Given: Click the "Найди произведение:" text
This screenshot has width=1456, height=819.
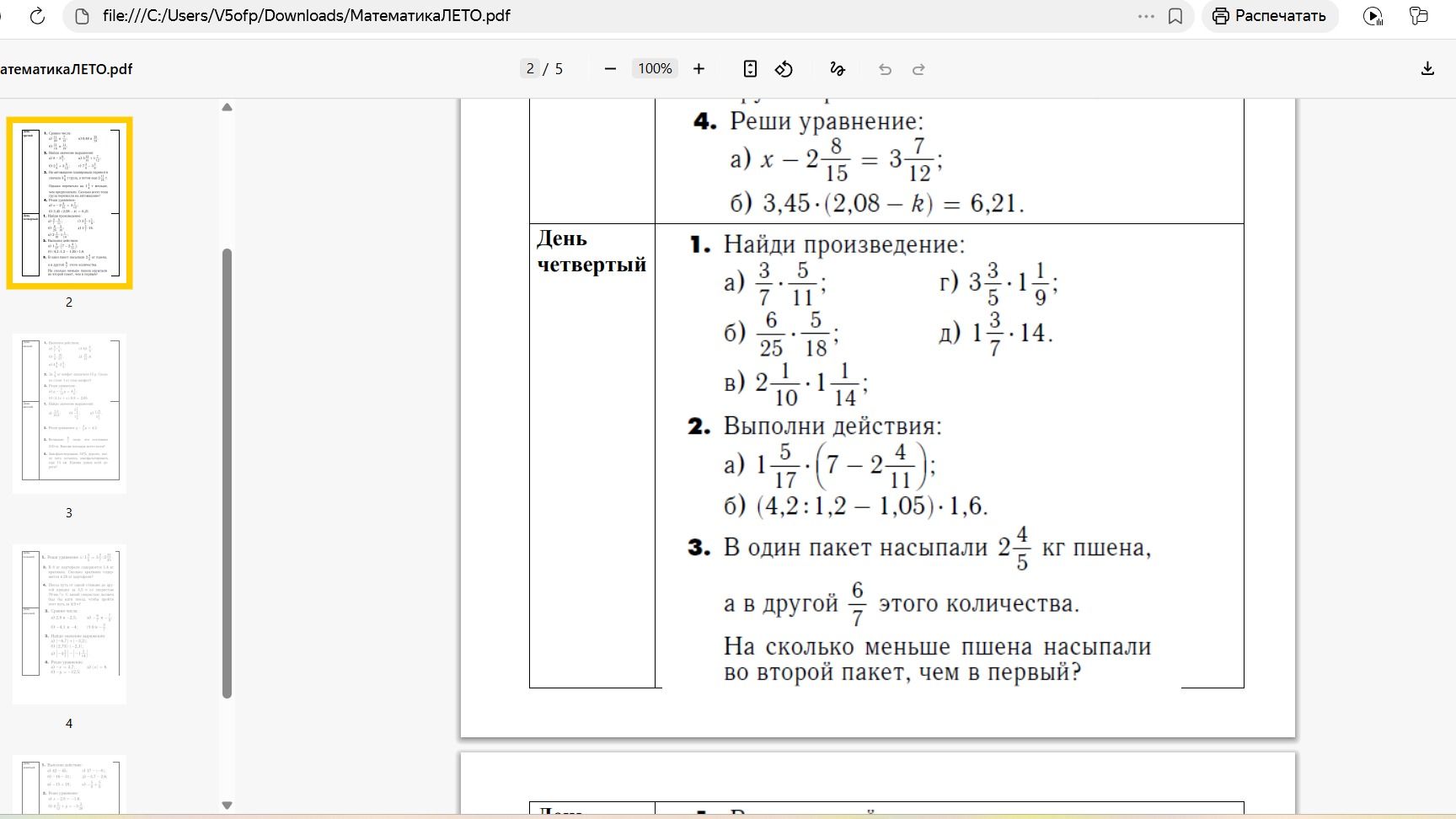Looking at the screenshot, I should (x=844, y=244).
